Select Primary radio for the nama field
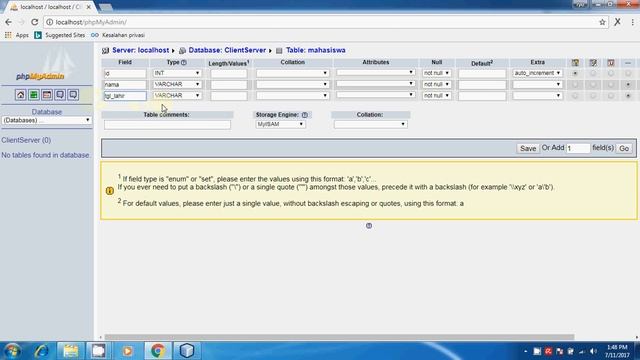 [x=575, y=84]
